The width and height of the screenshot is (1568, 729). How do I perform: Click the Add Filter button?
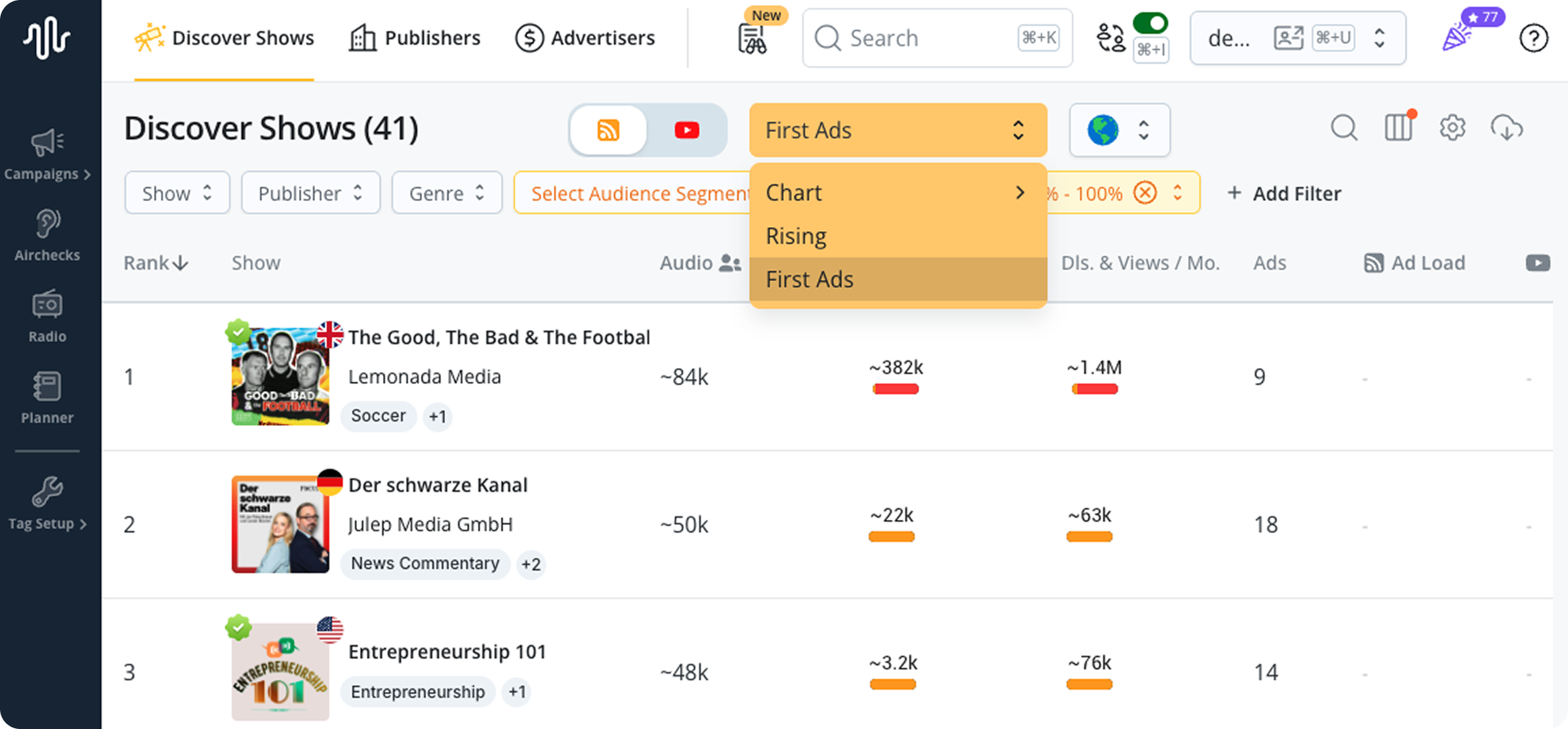(x=1284, y=193)
